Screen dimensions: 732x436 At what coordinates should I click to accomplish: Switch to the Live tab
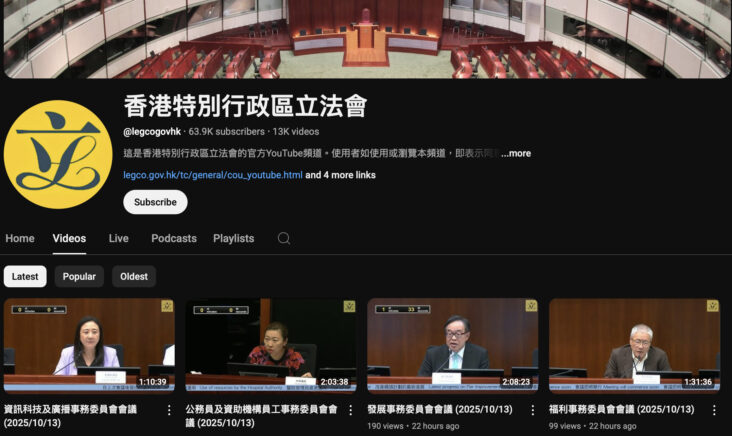118,239
